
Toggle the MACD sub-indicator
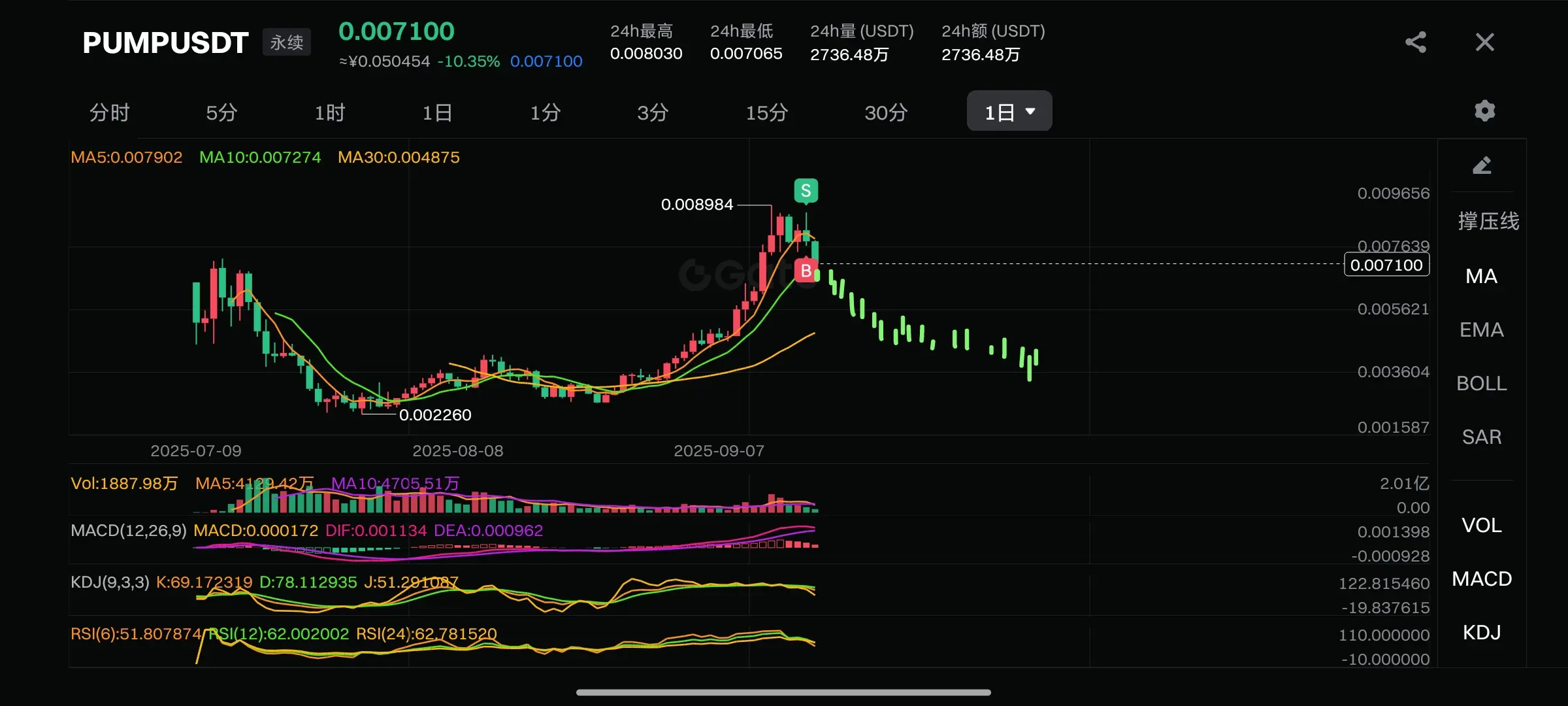coord(1482,579)
